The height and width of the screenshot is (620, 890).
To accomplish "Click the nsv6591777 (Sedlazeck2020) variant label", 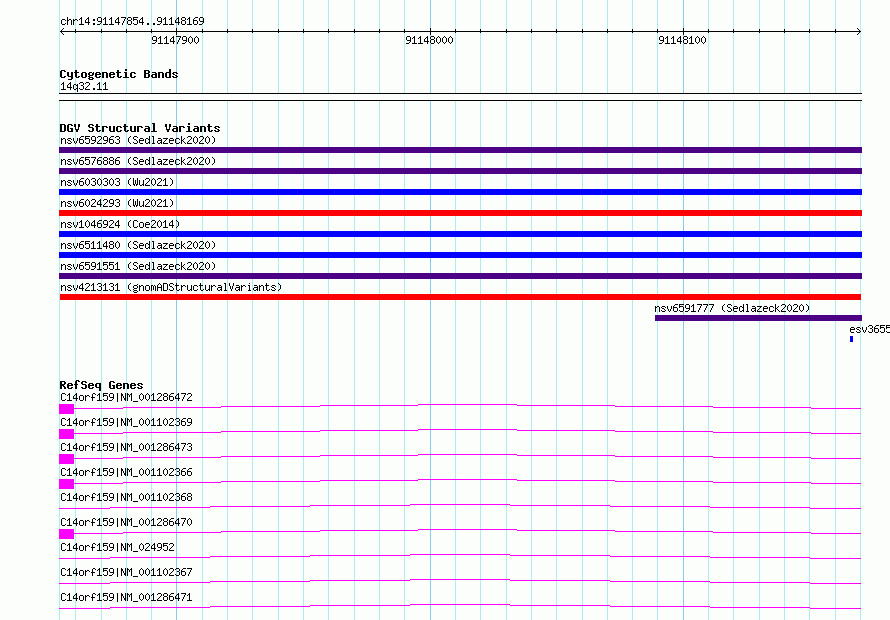I will [x=732, y=308].
